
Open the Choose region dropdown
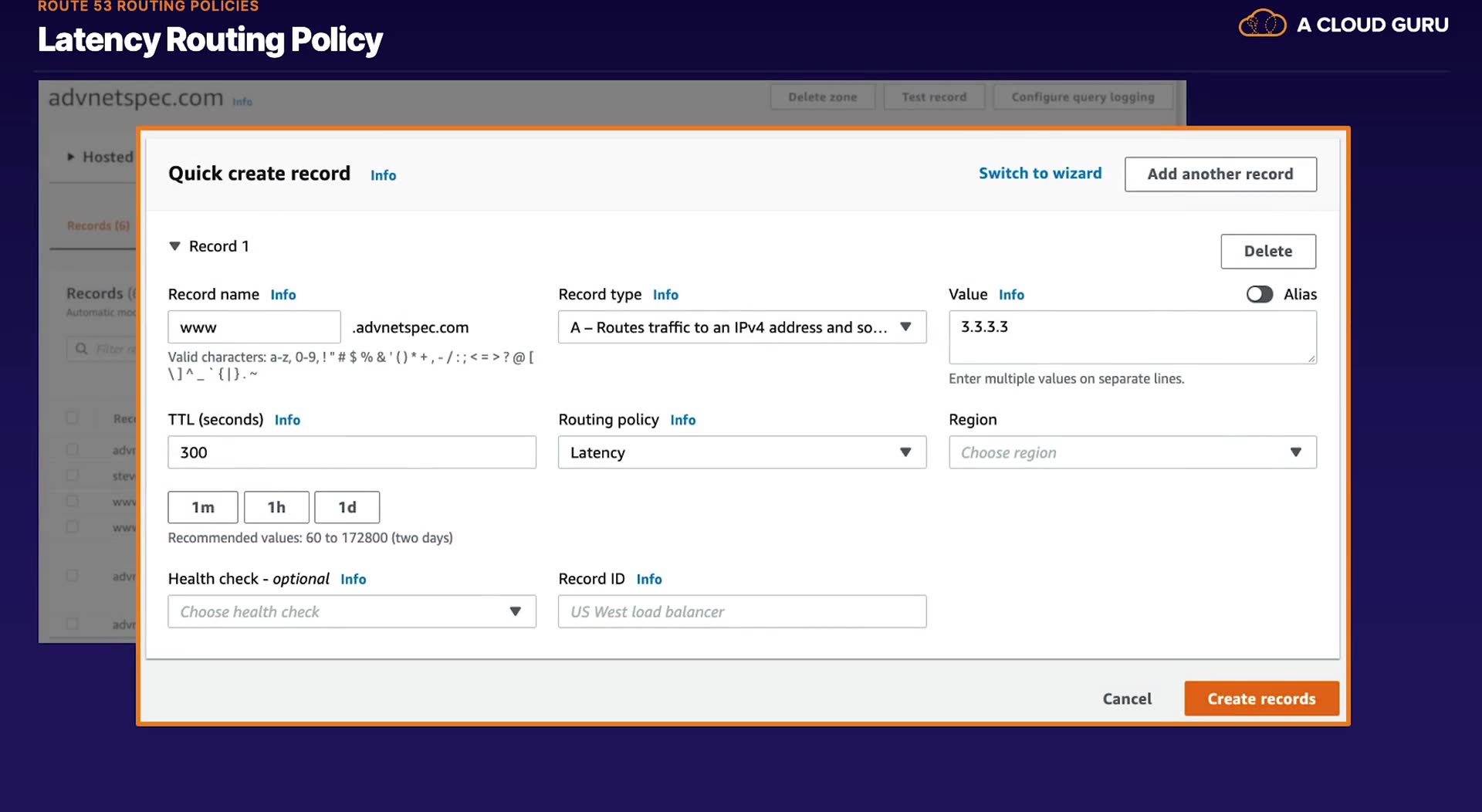pos(1132,452)
